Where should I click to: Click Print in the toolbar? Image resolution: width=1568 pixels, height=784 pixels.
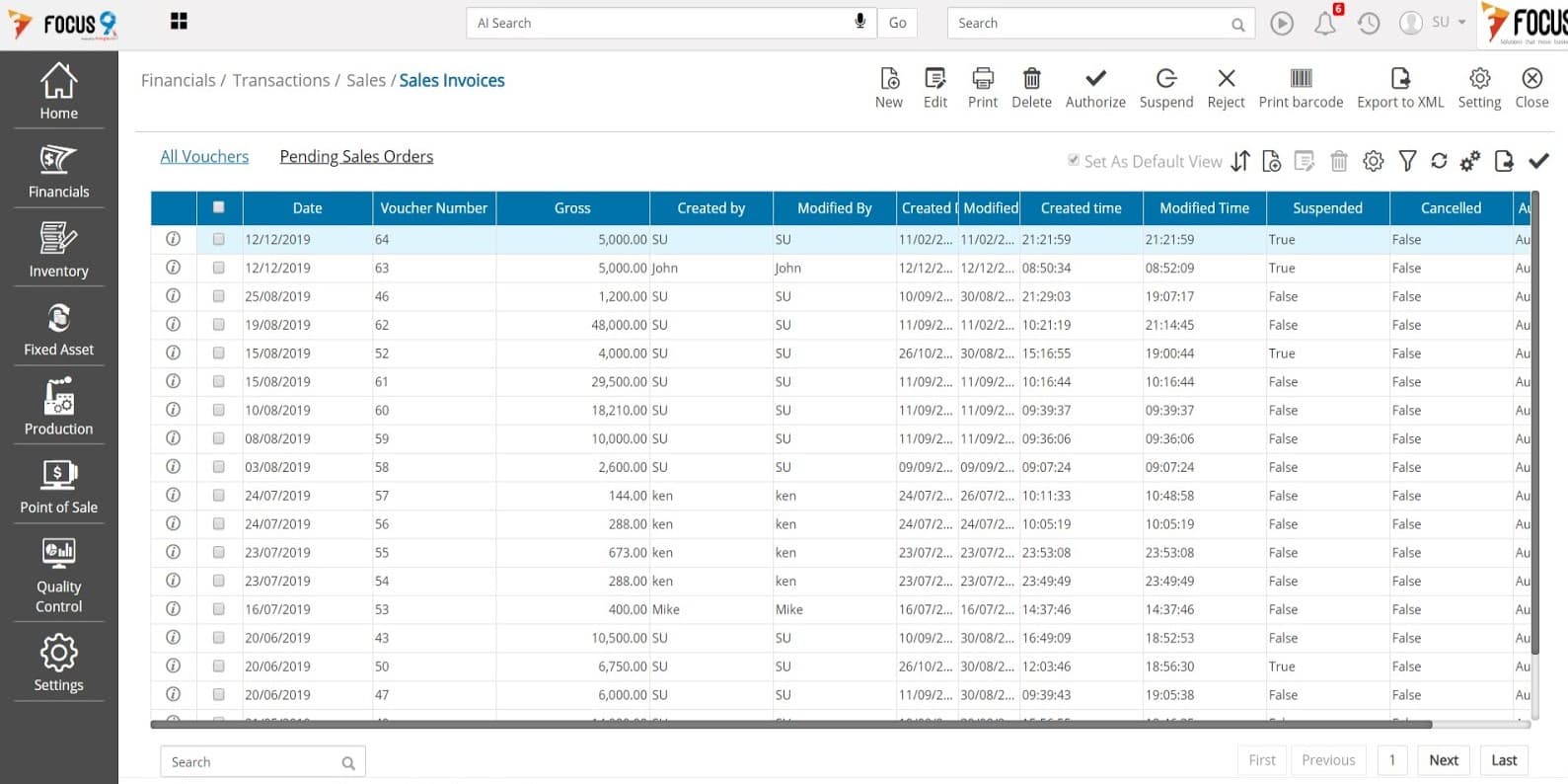983,88
